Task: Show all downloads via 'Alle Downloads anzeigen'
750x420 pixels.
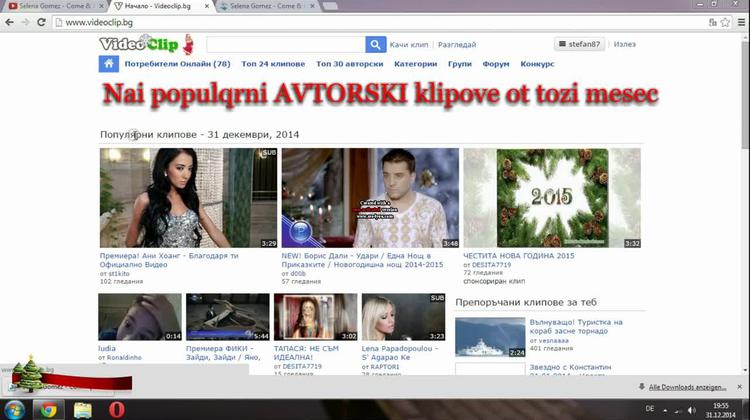Action: point(690,386)
